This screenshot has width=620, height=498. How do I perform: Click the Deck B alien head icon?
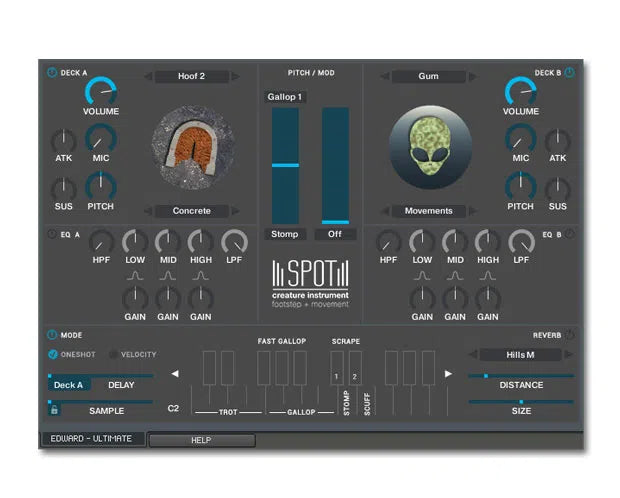[x=428, y=148]
